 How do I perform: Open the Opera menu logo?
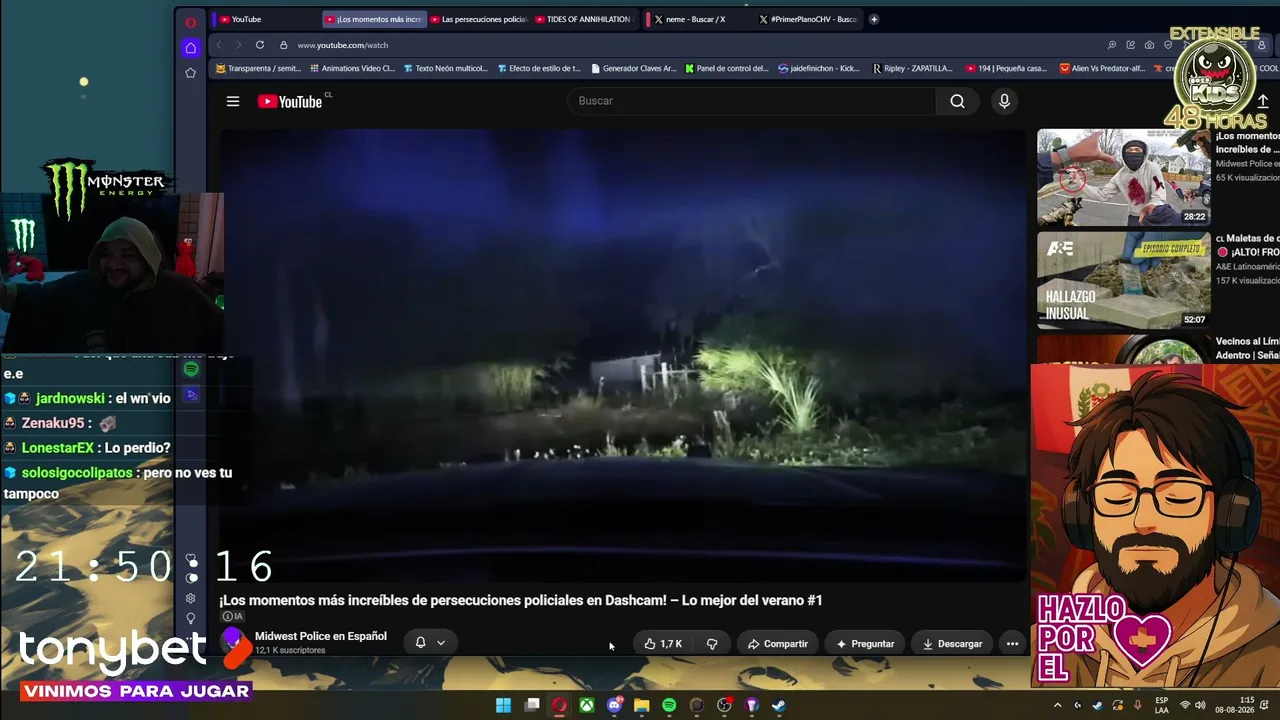click(x=191, y=22)
